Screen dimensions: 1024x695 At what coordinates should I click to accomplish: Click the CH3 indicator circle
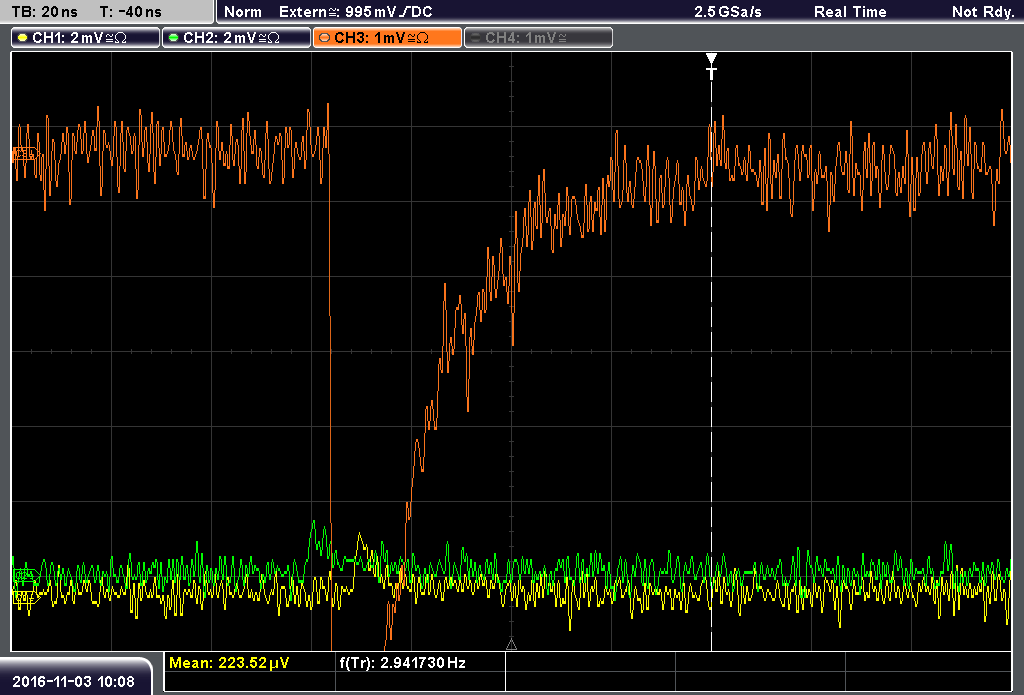coord(325,38)
